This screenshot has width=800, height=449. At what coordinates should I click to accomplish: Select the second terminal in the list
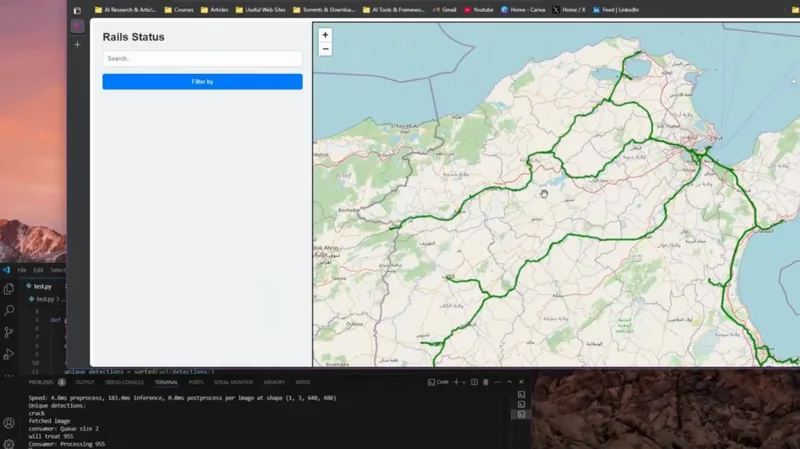[x=521, y=405]
